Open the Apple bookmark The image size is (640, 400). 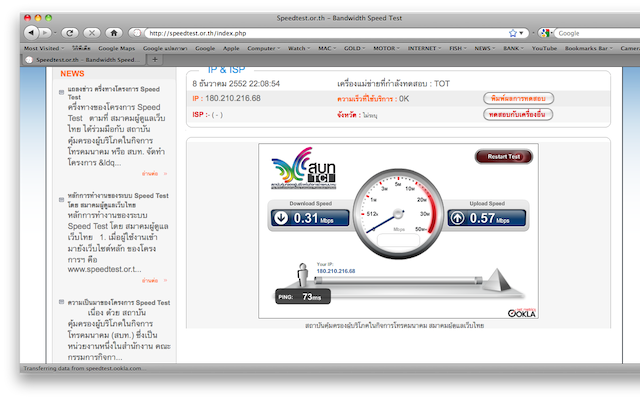pos(231,48)
